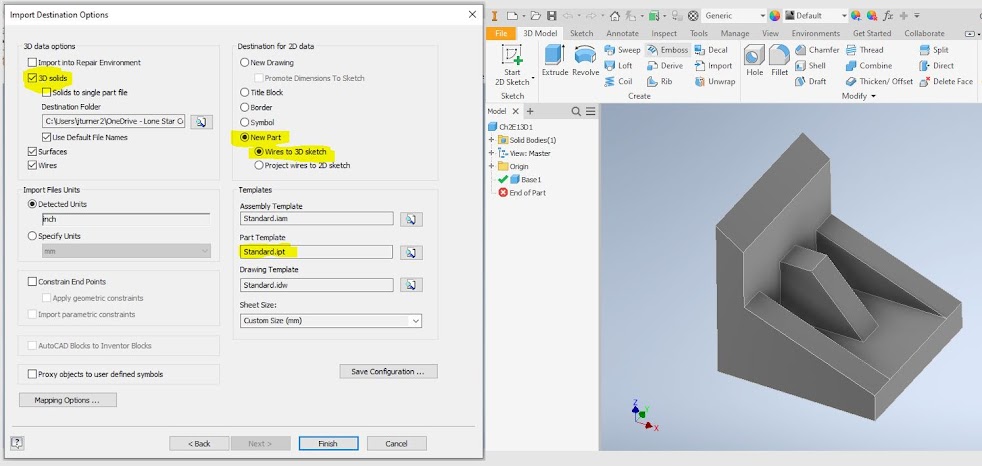This screenshot has height=466, width=982.
Task: Open fx parameters icon
Action: [x=889, y=16]
